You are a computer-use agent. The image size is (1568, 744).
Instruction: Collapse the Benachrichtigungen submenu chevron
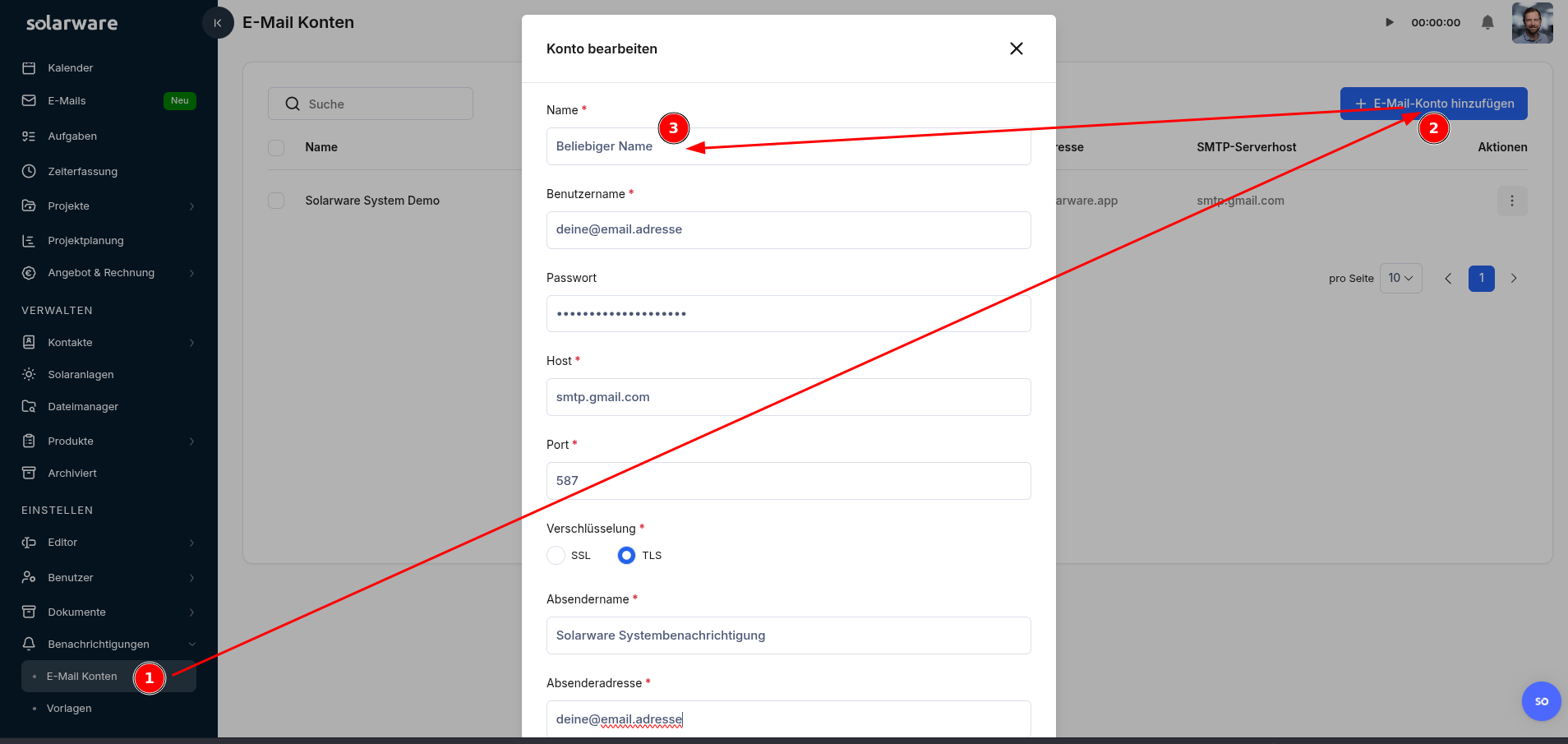191,645
